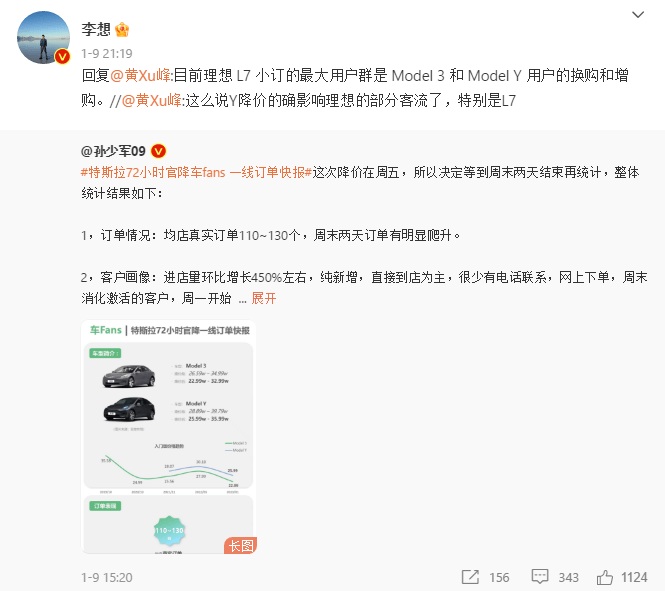Open the 车Fans infographic thumbnail
665x591 pixels.
pos(169,437)
